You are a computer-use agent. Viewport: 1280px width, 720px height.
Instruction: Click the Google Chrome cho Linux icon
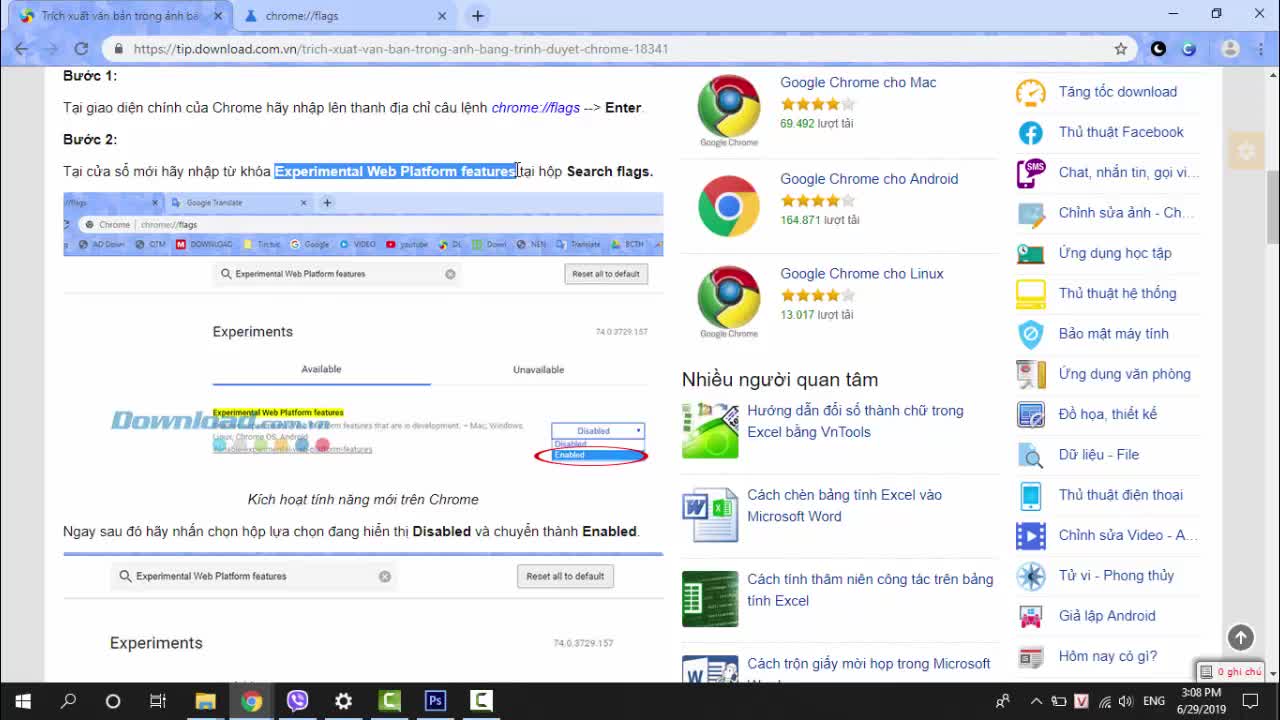point(729,300)
